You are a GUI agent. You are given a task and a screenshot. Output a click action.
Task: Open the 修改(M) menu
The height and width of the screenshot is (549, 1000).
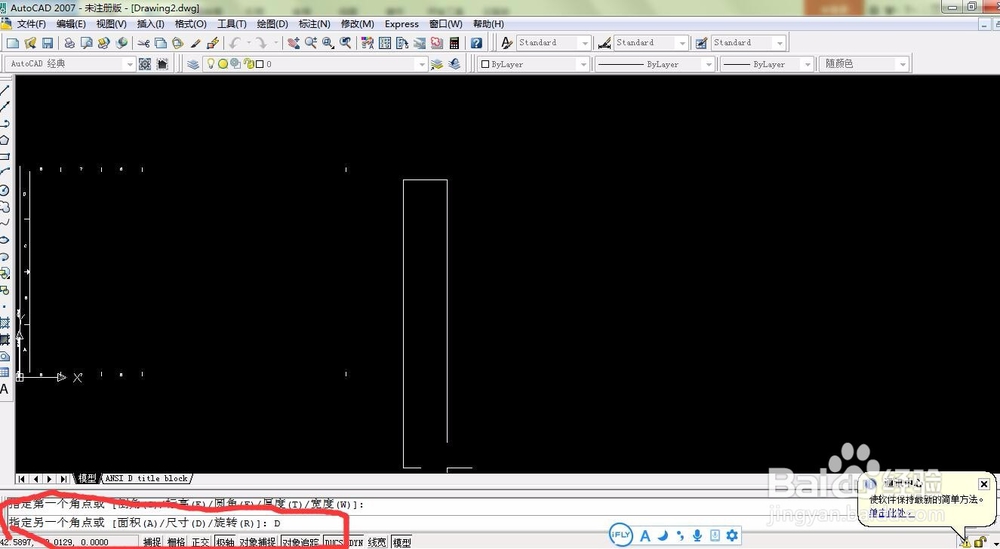coord(357,24)
